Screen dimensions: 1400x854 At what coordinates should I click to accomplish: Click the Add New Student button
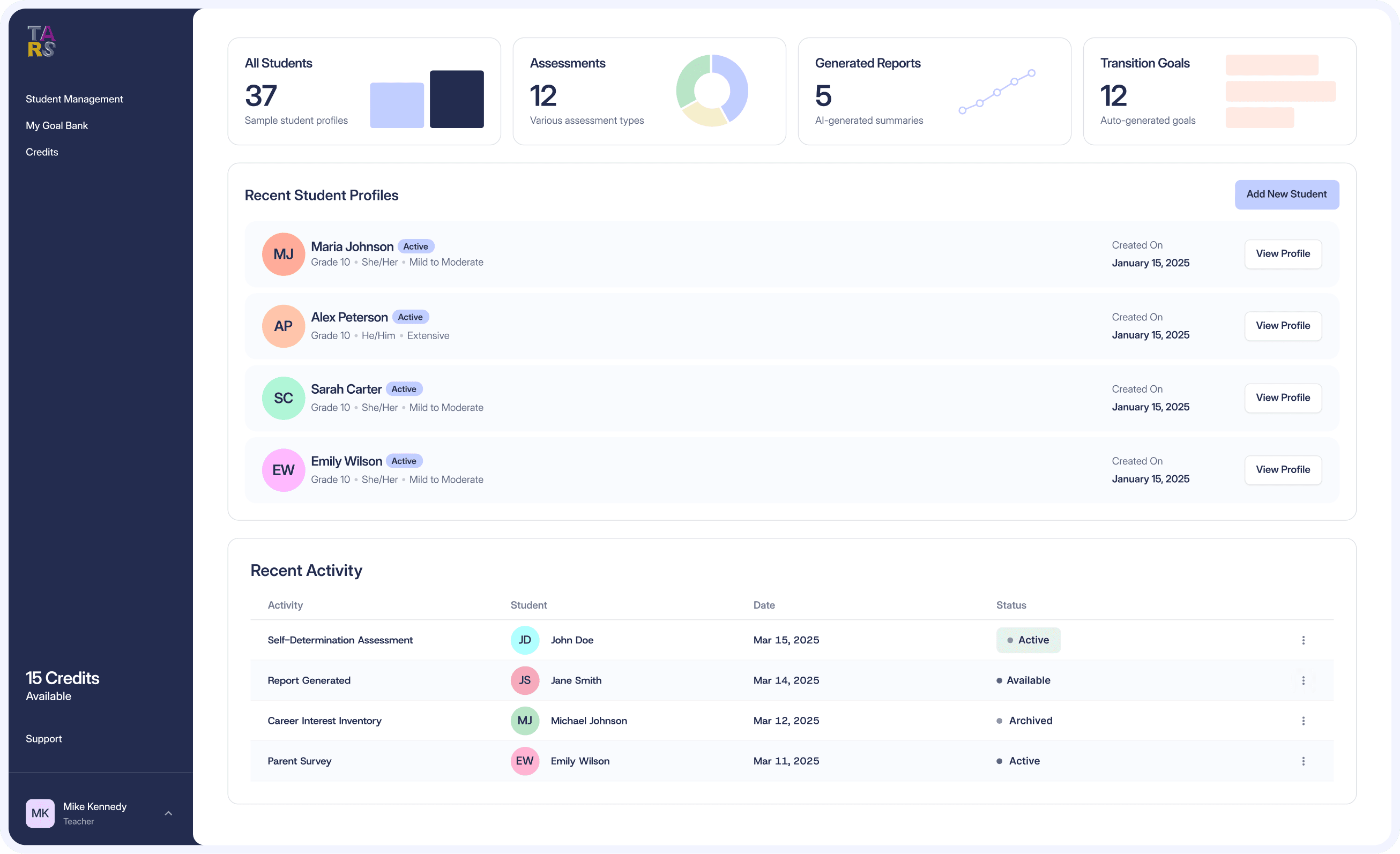coord(1287,195)
